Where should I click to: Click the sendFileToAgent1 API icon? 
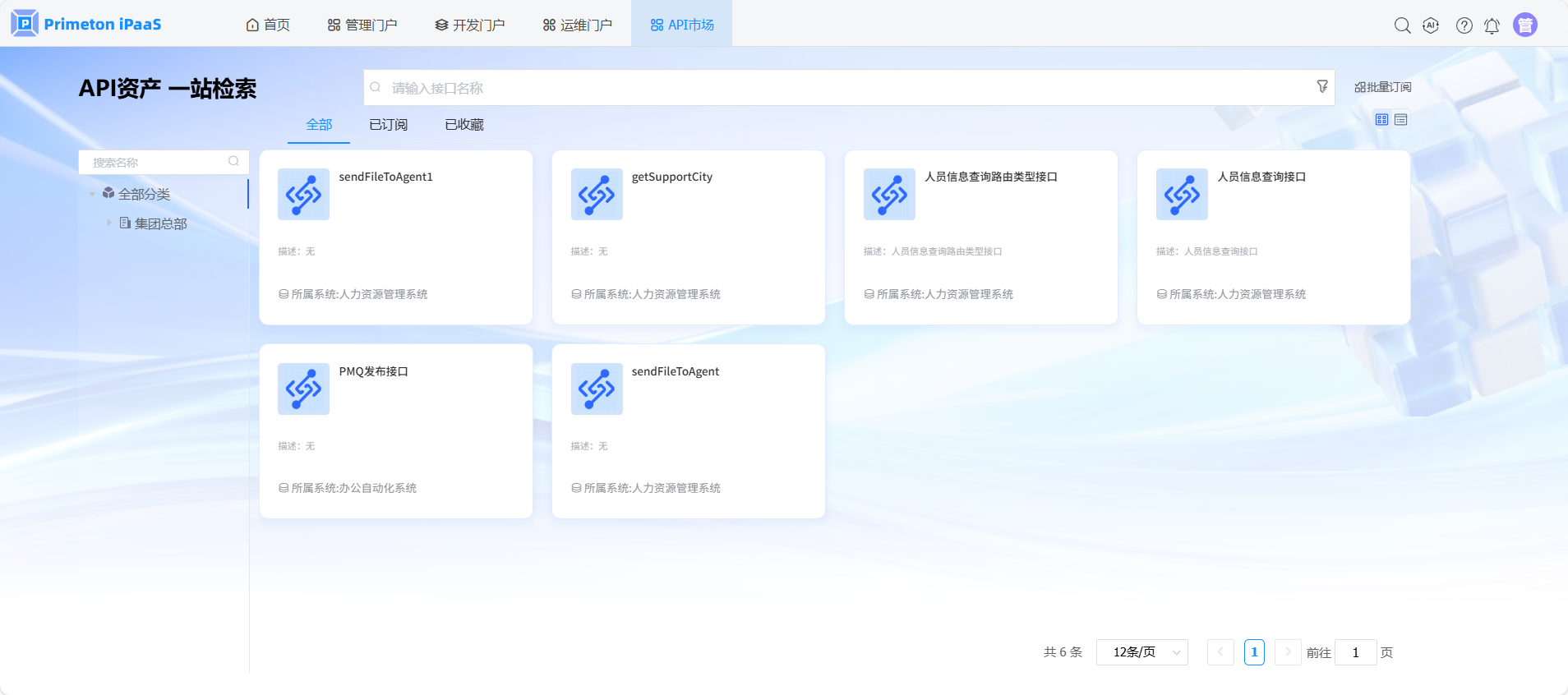coord(303,194)
